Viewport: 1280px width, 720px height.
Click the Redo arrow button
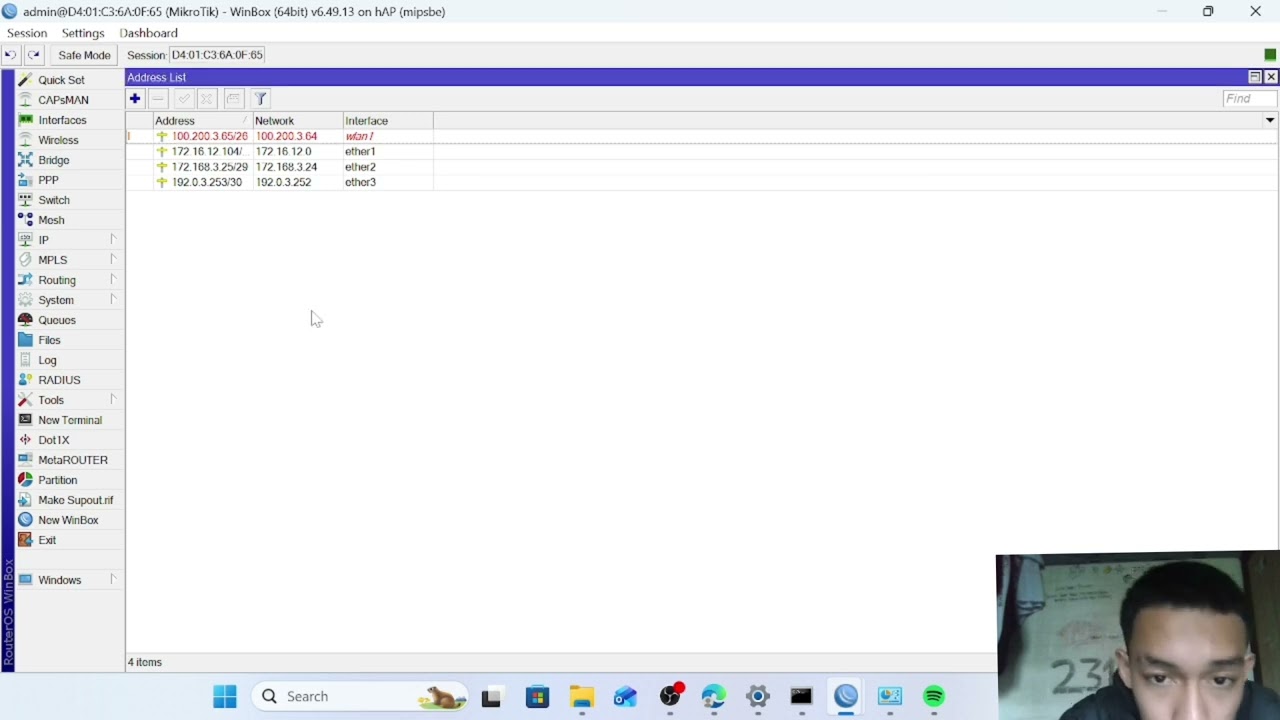(33, 55)
